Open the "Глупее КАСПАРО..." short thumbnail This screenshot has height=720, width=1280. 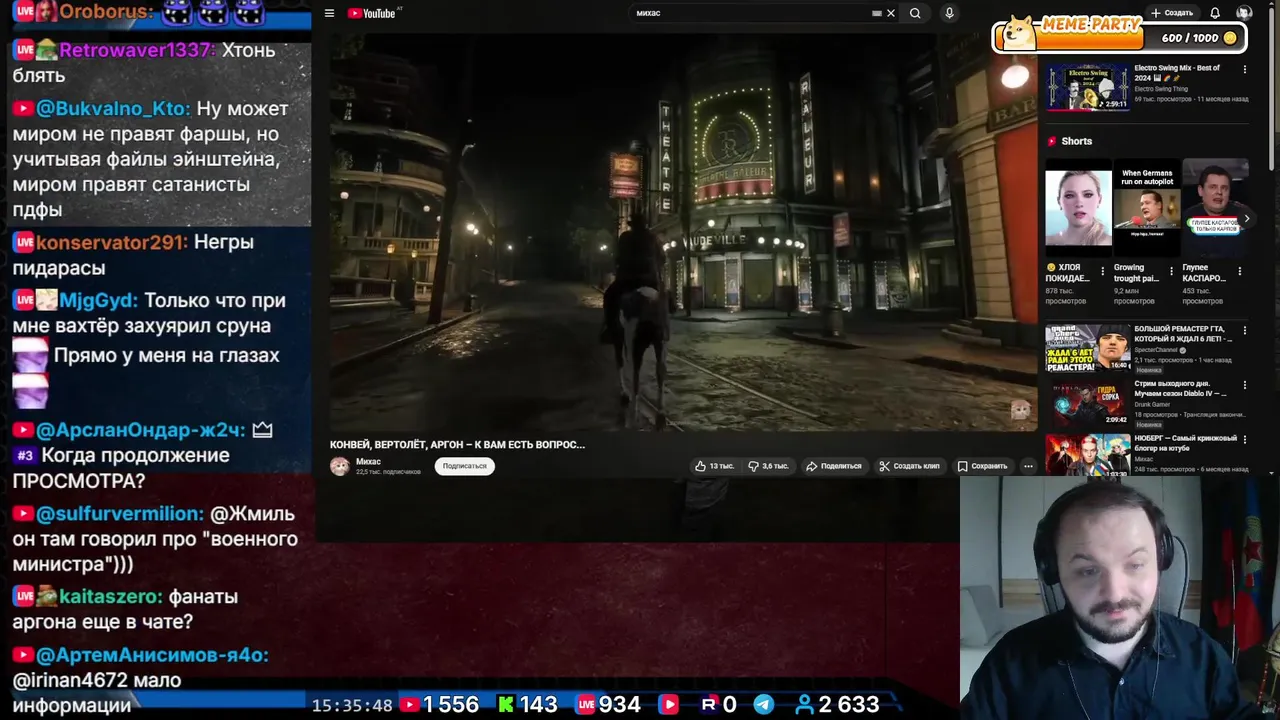[x=1215, y=208]
